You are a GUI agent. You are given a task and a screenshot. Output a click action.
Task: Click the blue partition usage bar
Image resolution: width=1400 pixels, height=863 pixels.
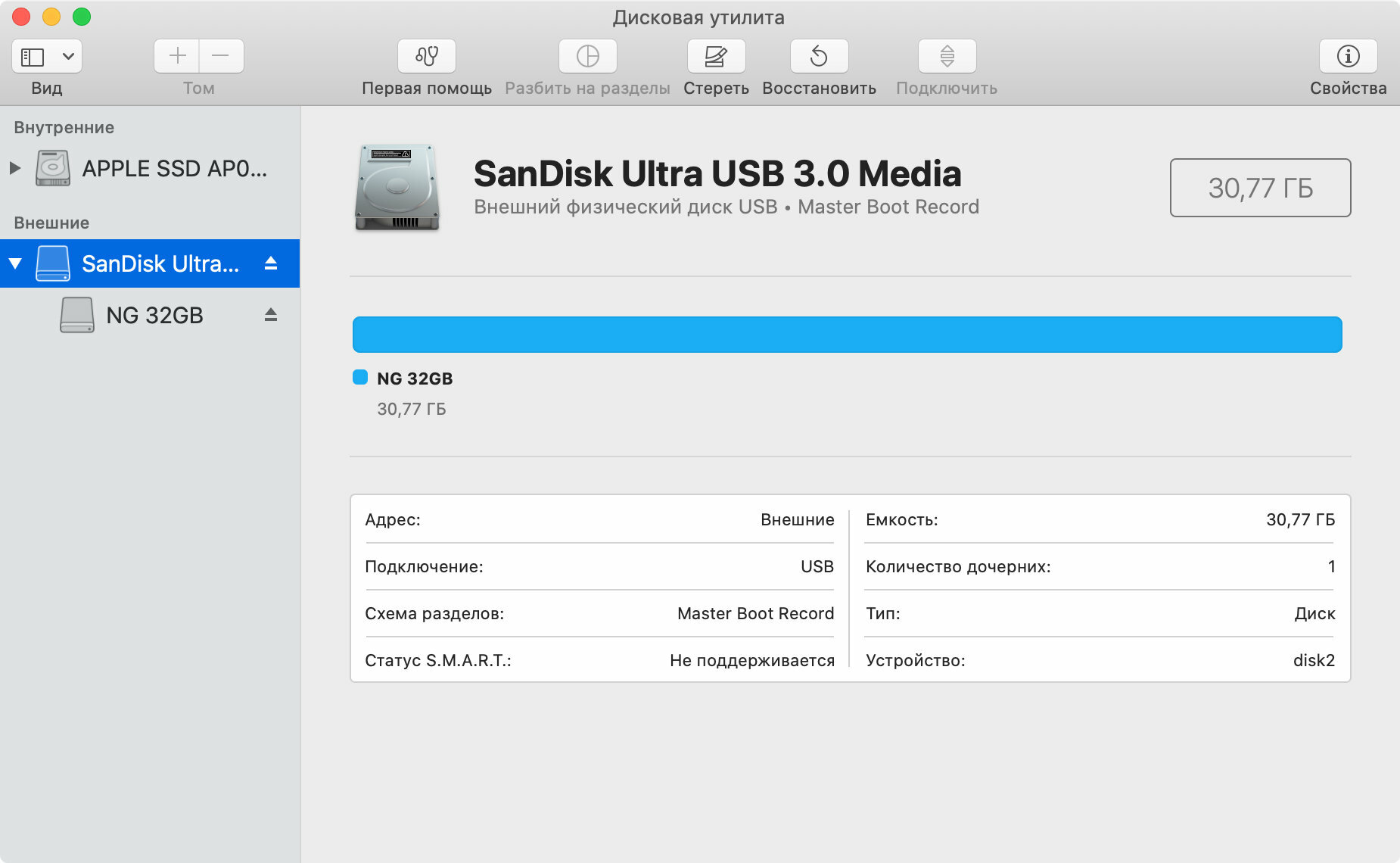click(848, 335)
